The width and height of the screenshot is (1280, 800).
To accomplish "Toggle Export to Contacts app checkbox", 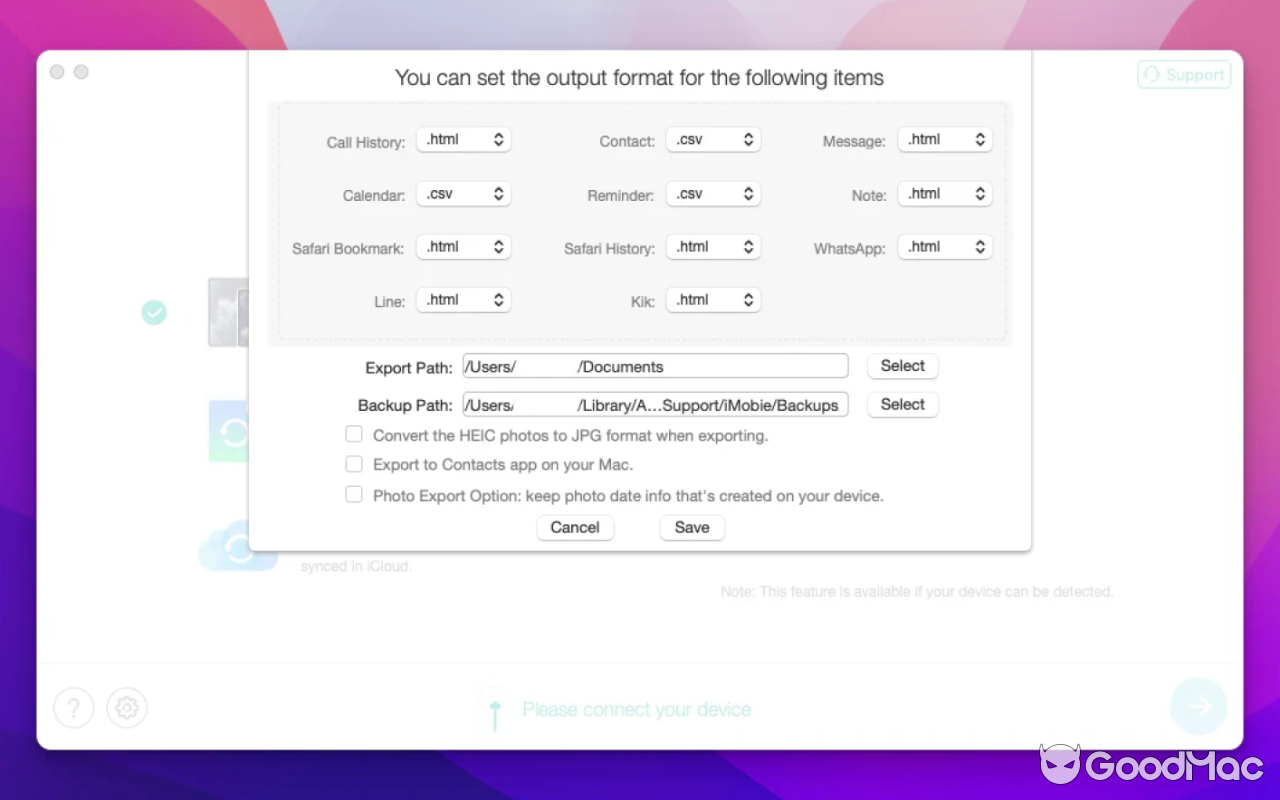I will coord(354,464).
